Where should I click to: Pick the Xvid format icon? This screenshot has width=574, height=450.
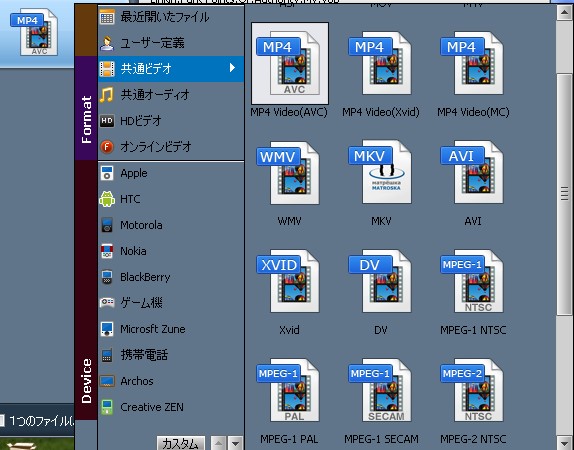coord(288,282)
